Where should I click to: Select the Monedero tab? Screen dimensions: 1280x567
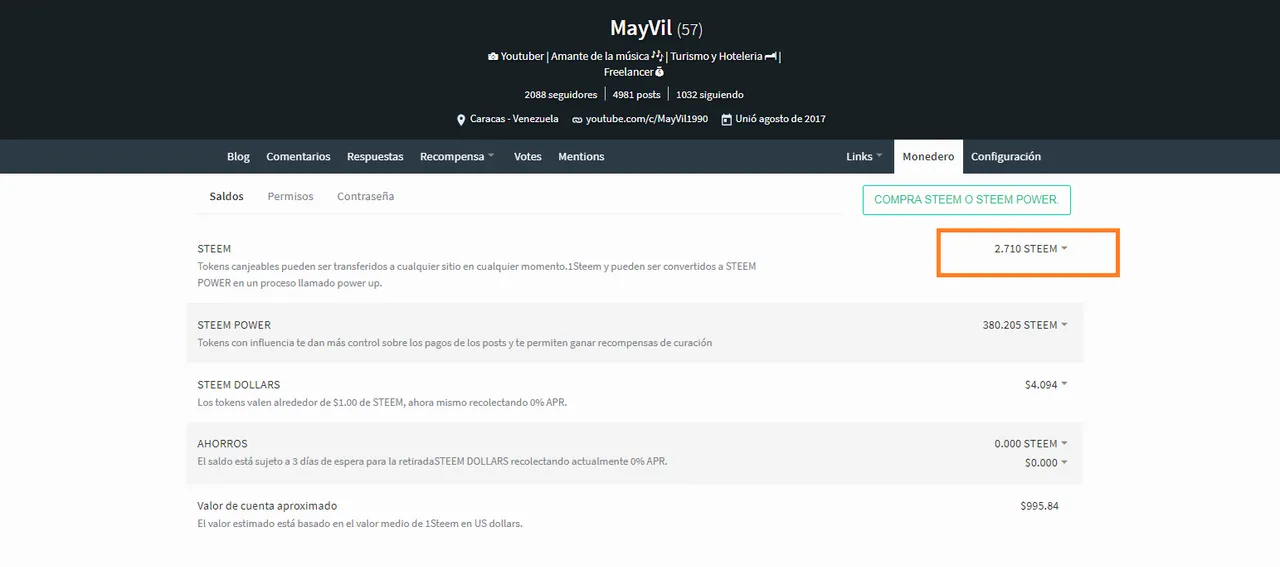coord(928,157)
